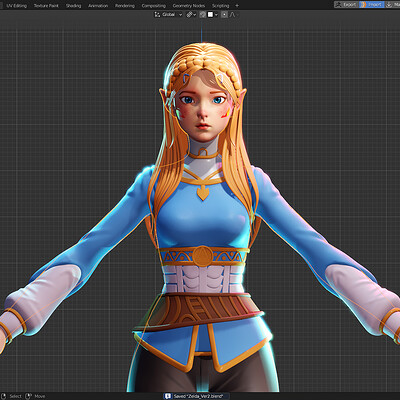Click the Export button in the top bar
The height and width of the screenshot is (400, 400).
point(346,5)
